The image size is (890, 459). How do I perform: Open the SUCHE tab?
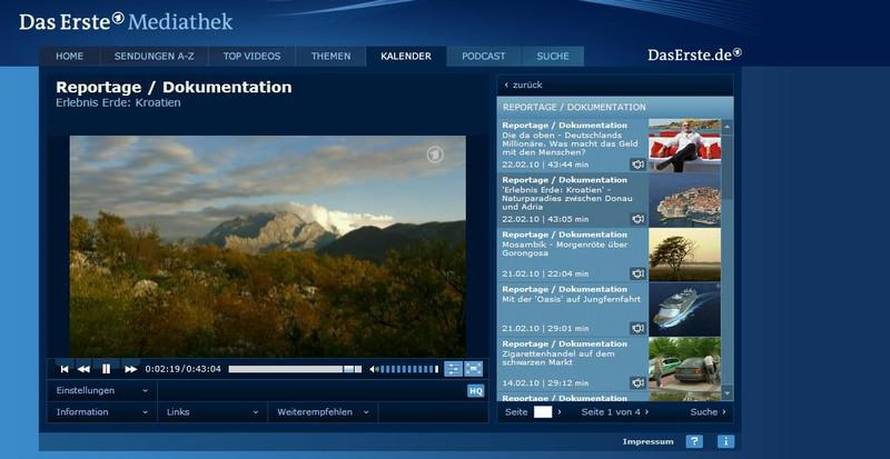click(x=552, y=56)
